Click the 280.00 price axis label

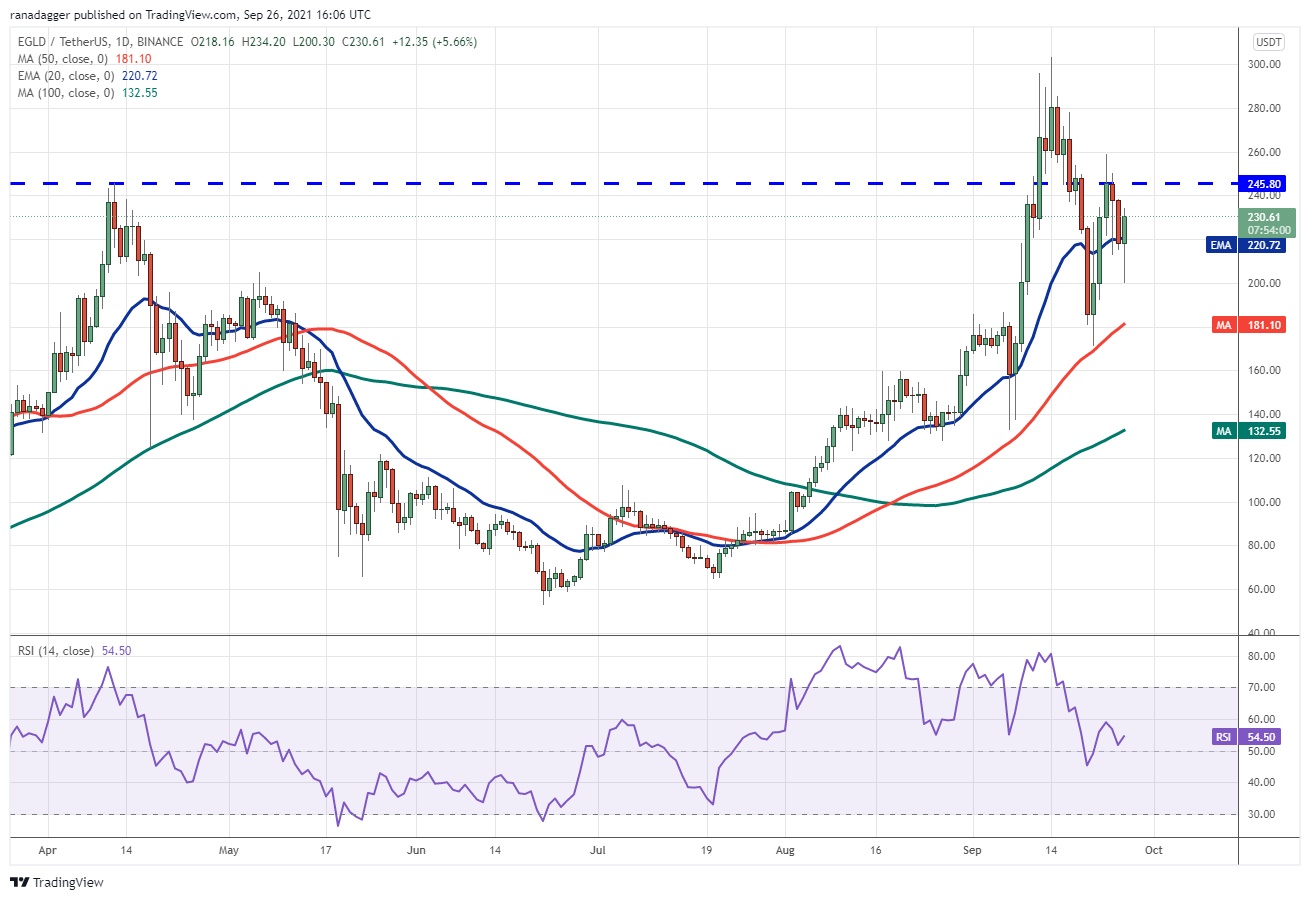pyautogui.click(x=1265, y=108)
